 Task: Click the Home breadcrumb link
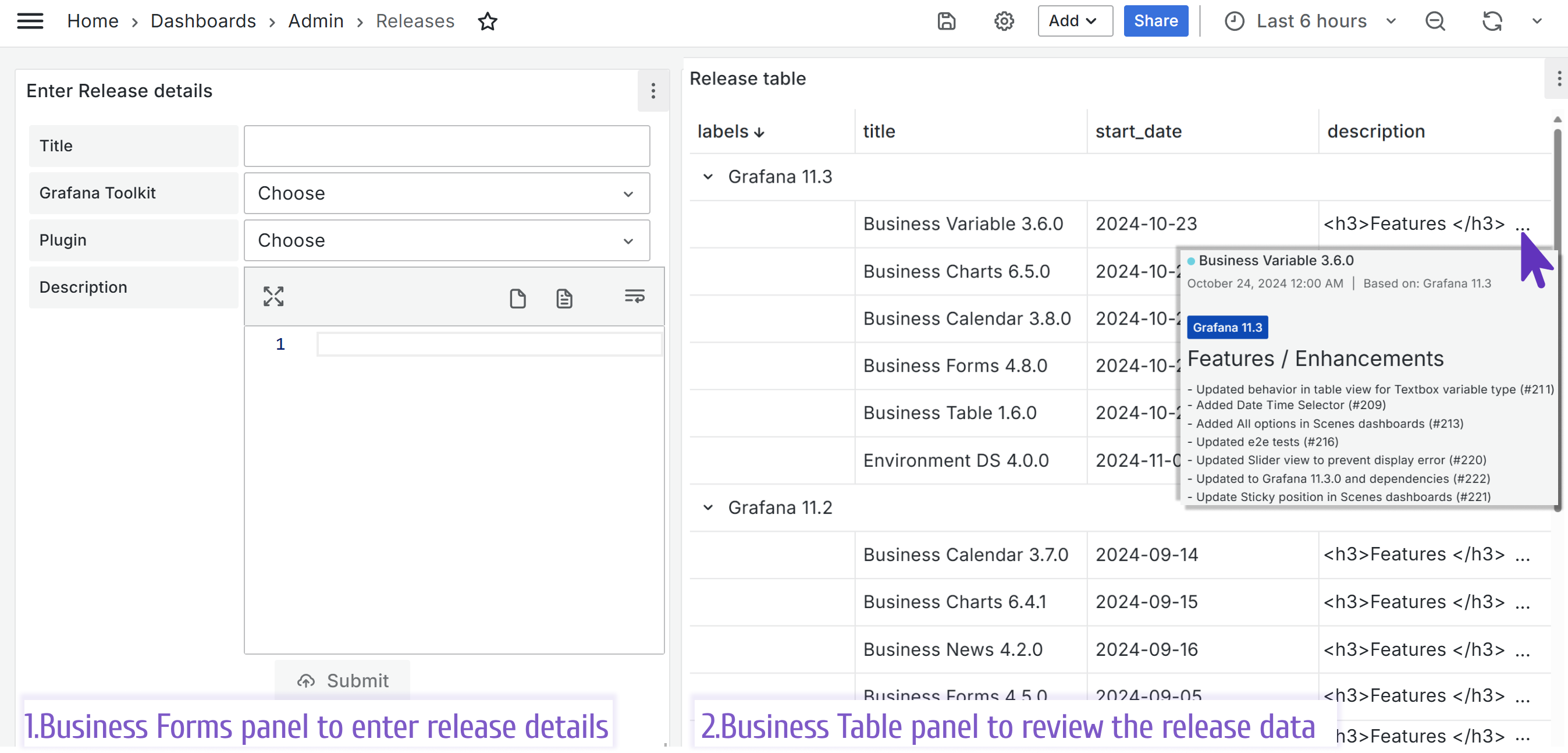click(91, 21)
